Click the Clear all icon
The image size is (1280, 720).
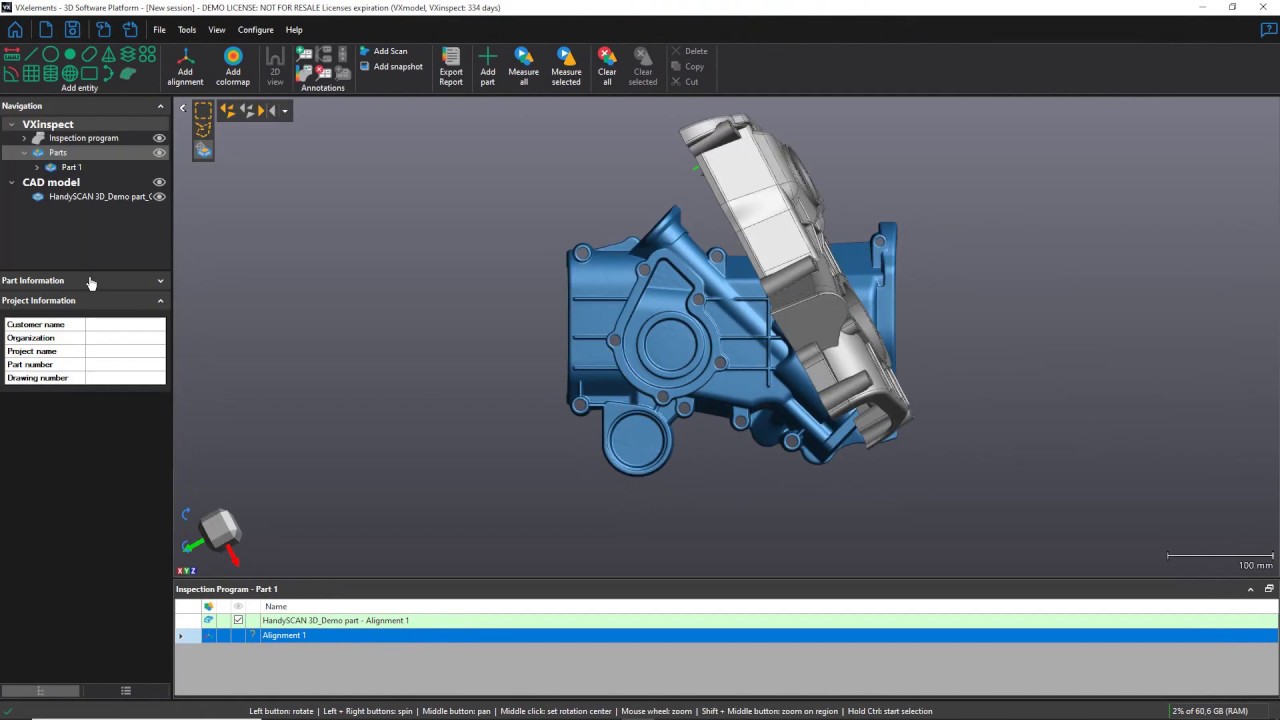[x=606, y=62]
